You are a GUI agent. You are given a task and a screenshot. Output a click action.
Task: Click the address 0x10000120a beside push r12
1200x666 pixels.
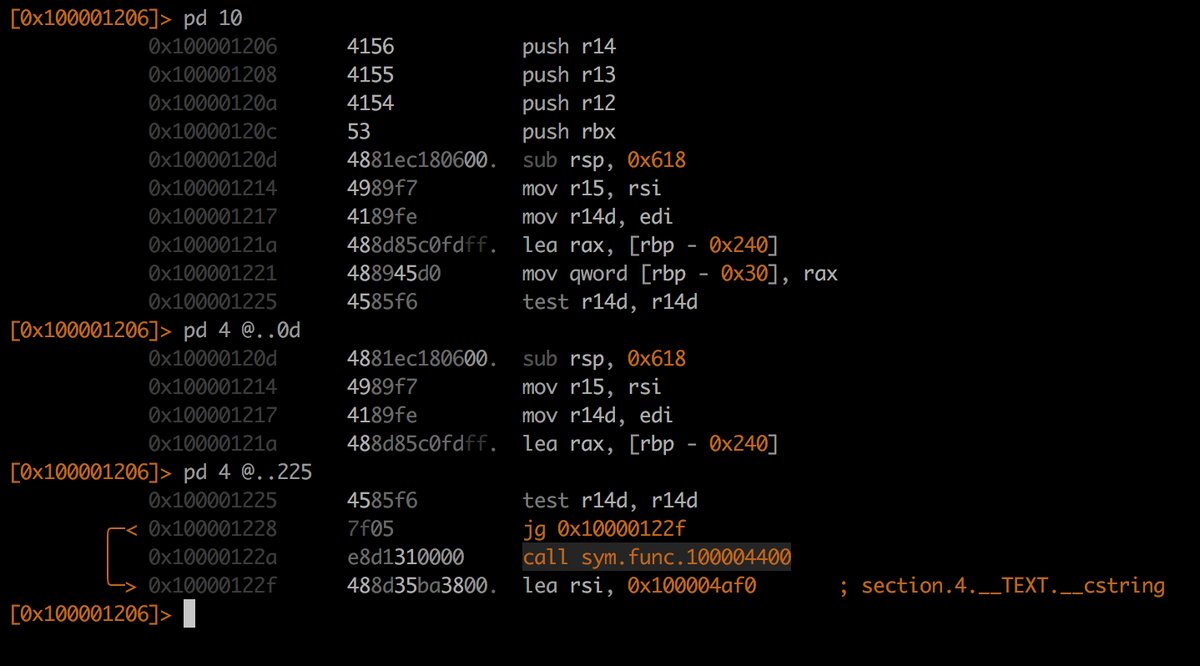212,103
